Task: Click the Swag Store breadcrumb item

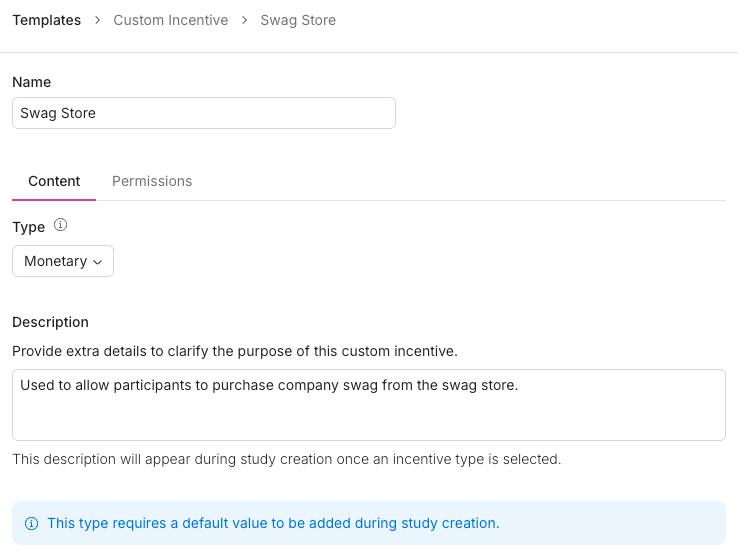Action: click(298, 20)
